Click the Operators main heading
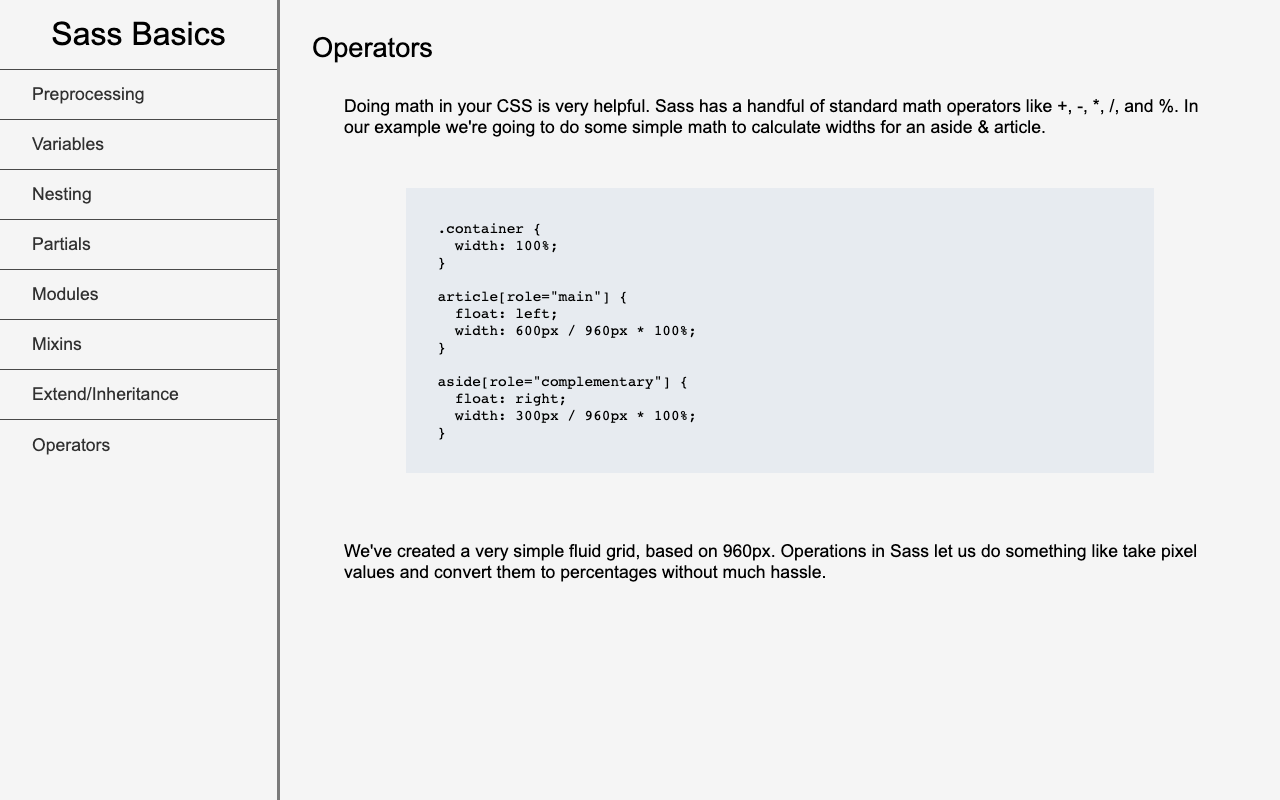The height and width of the screenshot is (800, 1280). (x=372, y=47)
